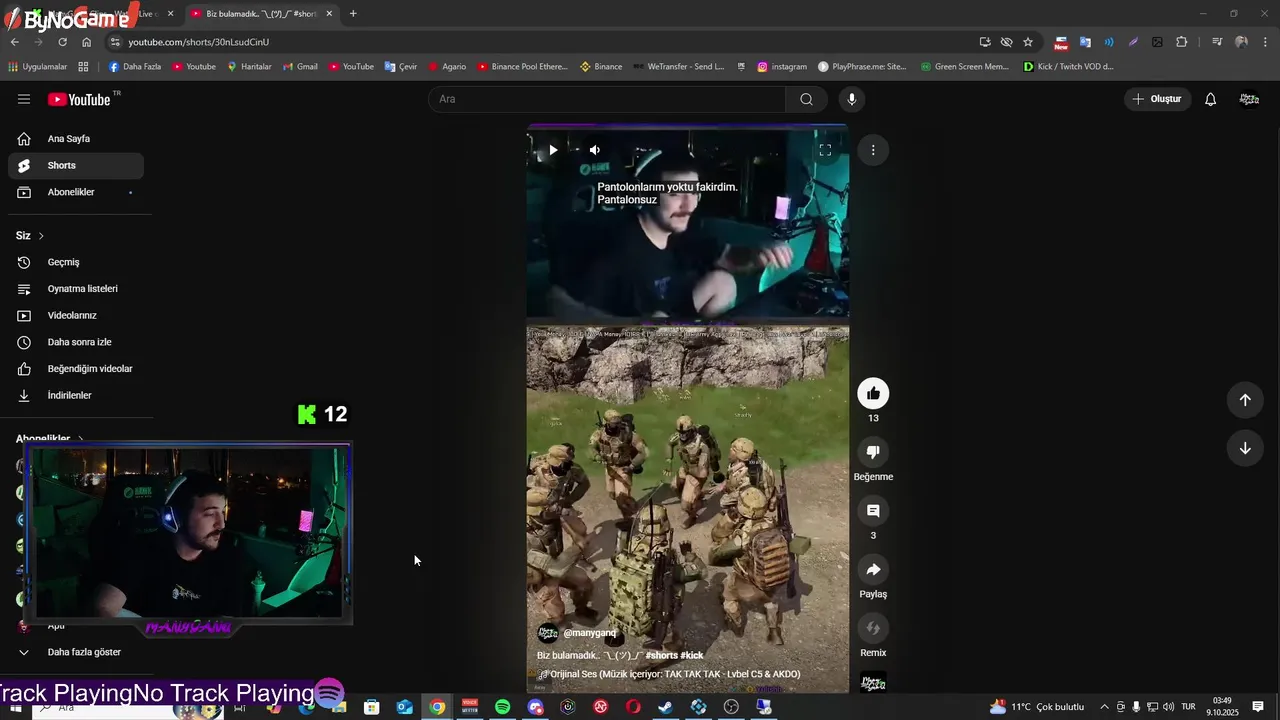Open the Extensions puzzle menu
This screenshot has width=1280, height=720.
coord(1182,42)
